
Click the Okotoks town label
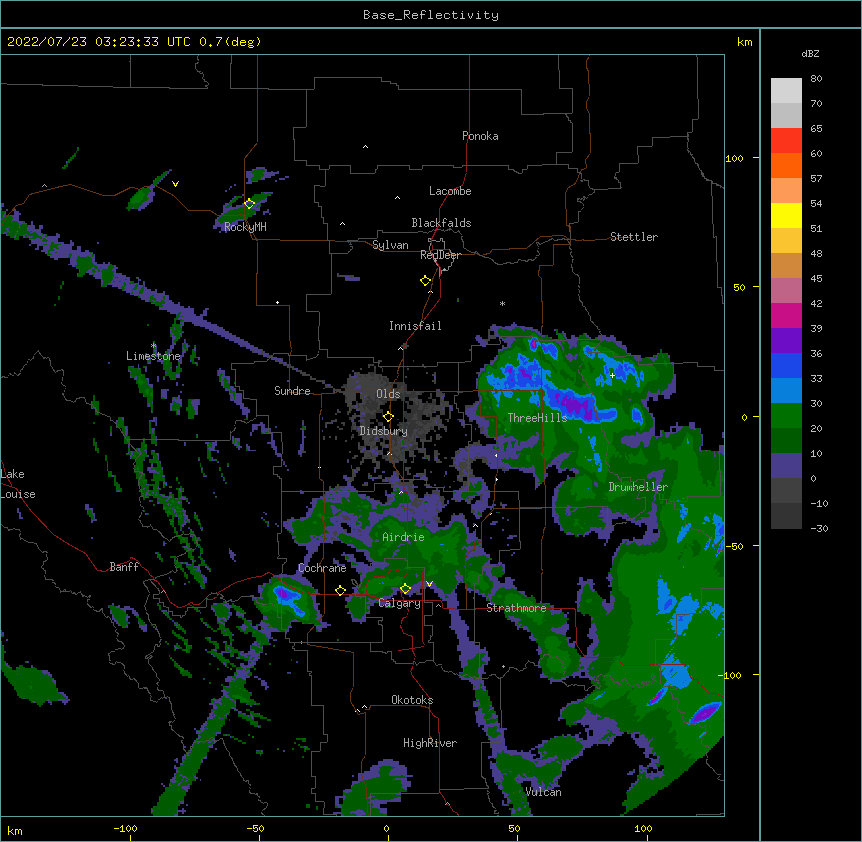pyautogui.click(x=412, y=700)
